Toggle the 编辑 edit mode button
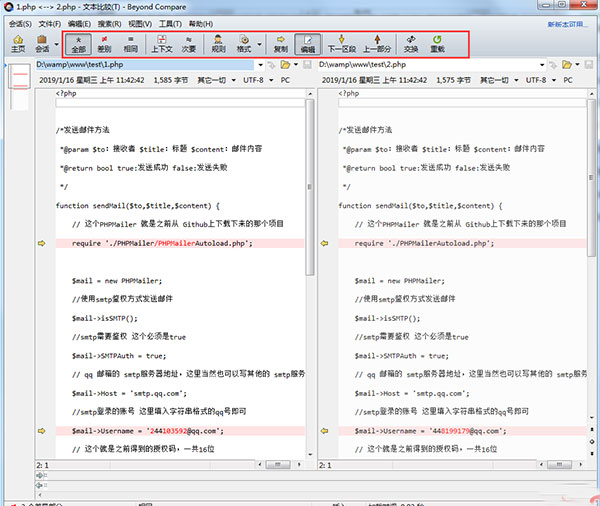 pyautogui.click(x=308, y=44)
